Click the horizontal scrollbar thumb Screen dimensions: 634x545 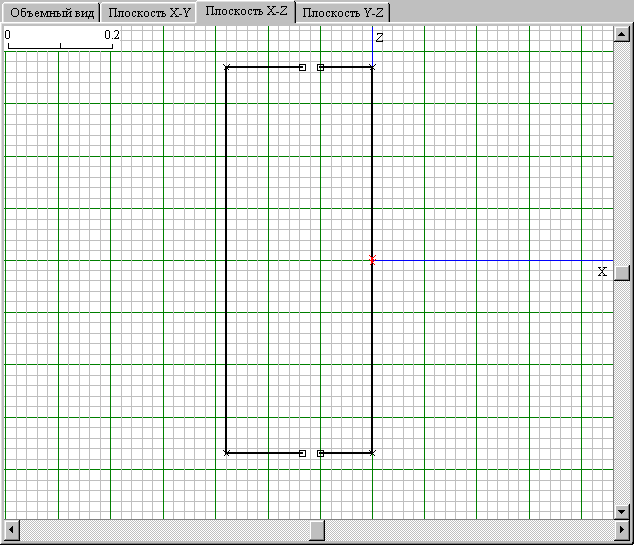pos(316,528)
